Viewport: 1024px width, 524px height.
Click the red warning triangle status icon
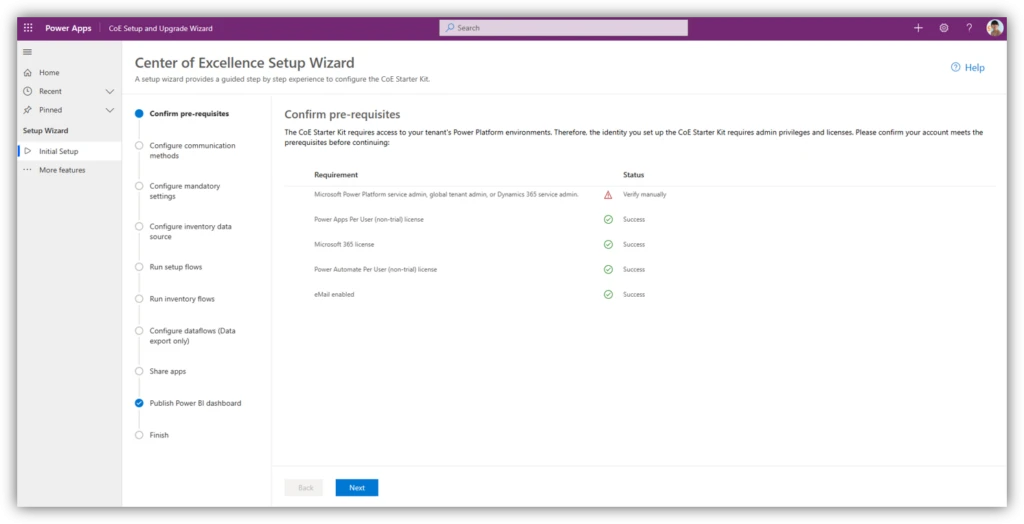pyautogui.click(x=608, y=195)
